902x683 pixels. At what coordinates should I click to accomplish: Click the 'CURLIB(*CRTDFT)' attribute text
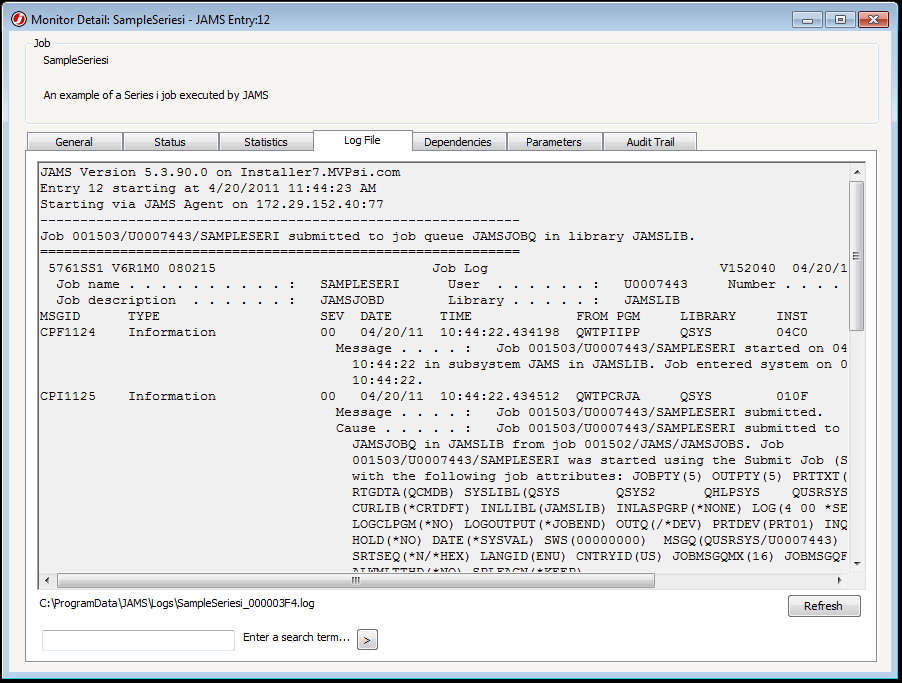point(411,508)
